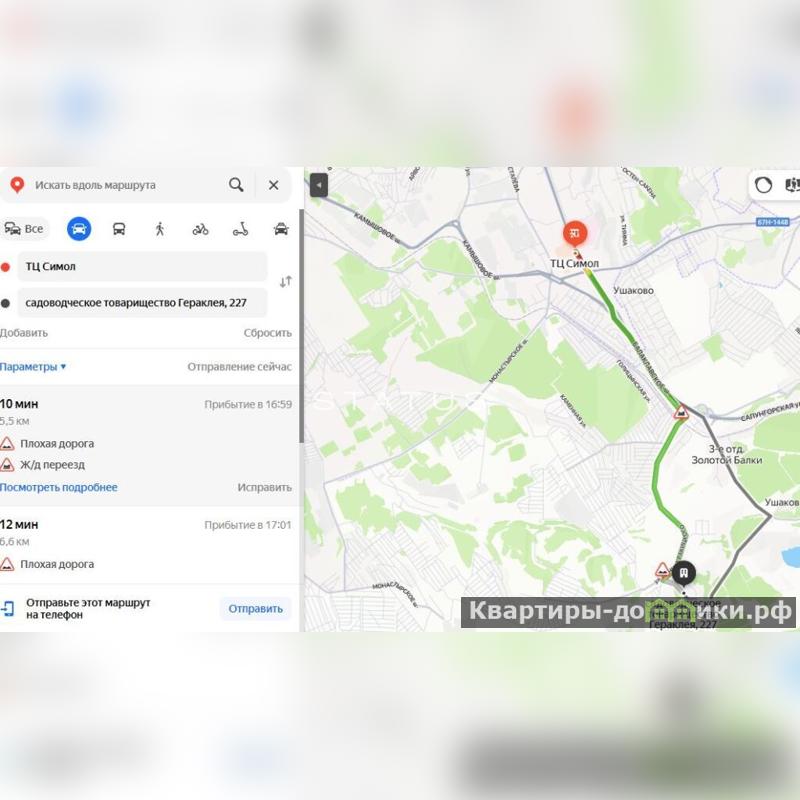The image size is (800, 800).
Task: Open Отправление сейчас departure time selector
Action: [x=239, y=367]
